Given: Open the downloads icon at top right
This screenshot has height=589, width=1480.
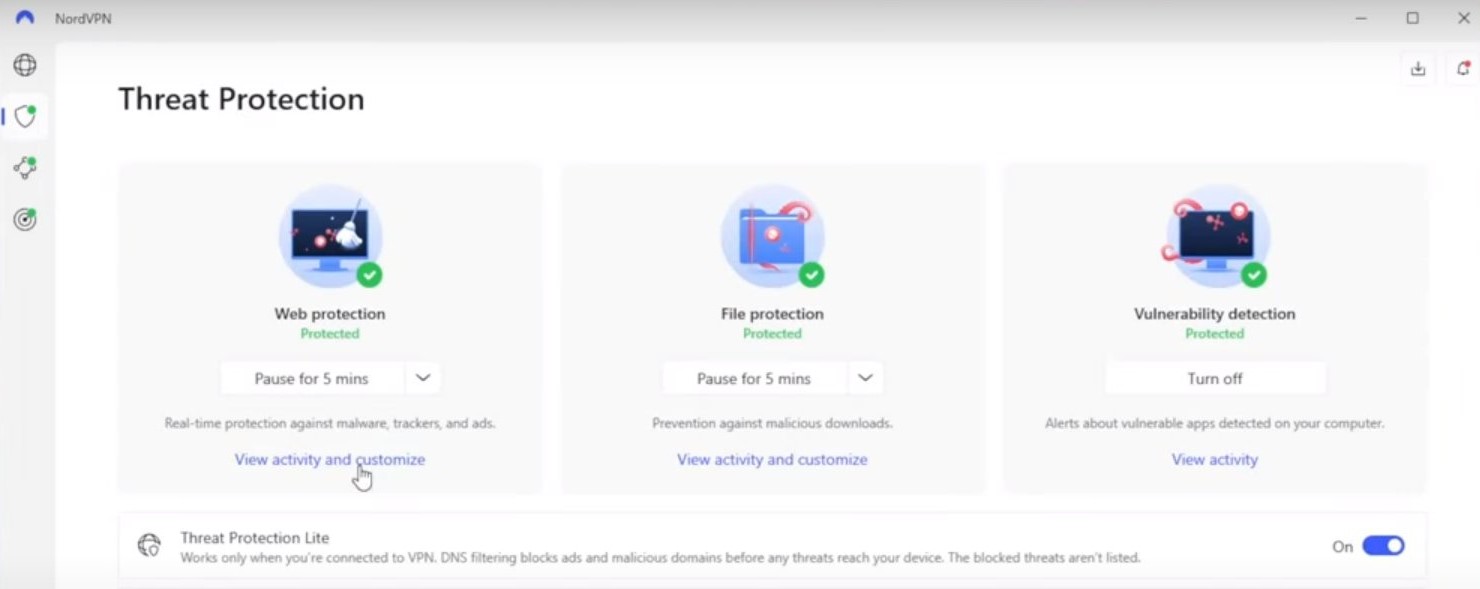Looking at the screenshot, I should pyautogui.click(x=1418, y=69).
